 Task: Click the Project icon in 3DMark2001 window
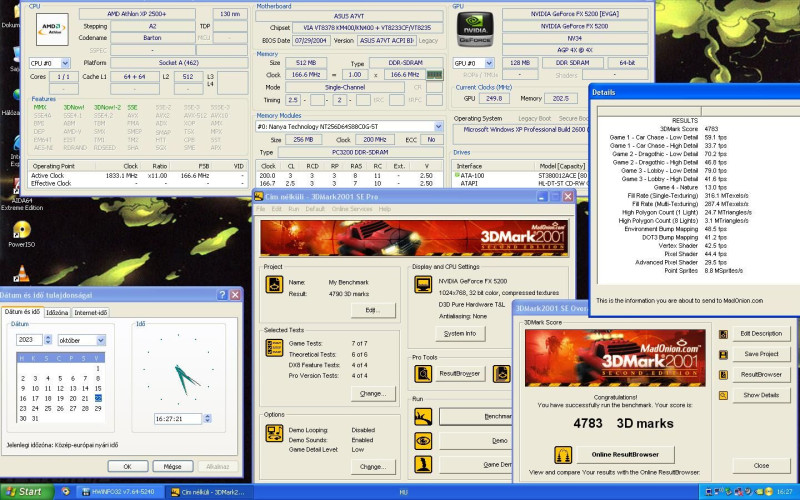pos(274,284)
